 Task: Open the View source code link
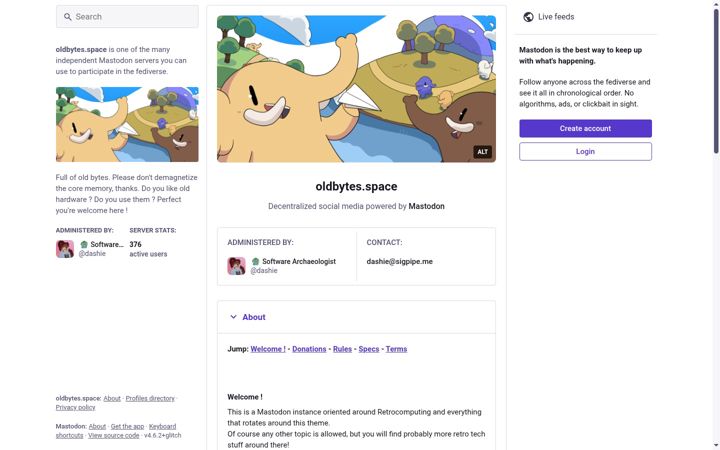tap(113, 435)
